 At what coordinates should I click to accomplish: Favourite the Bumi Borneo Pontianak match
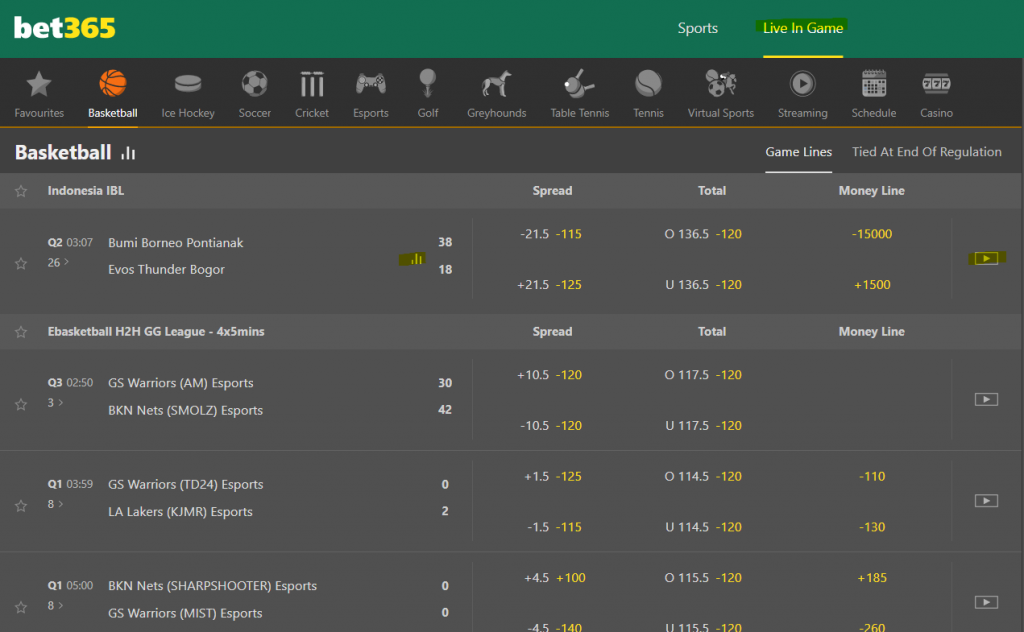pos(21,264)
